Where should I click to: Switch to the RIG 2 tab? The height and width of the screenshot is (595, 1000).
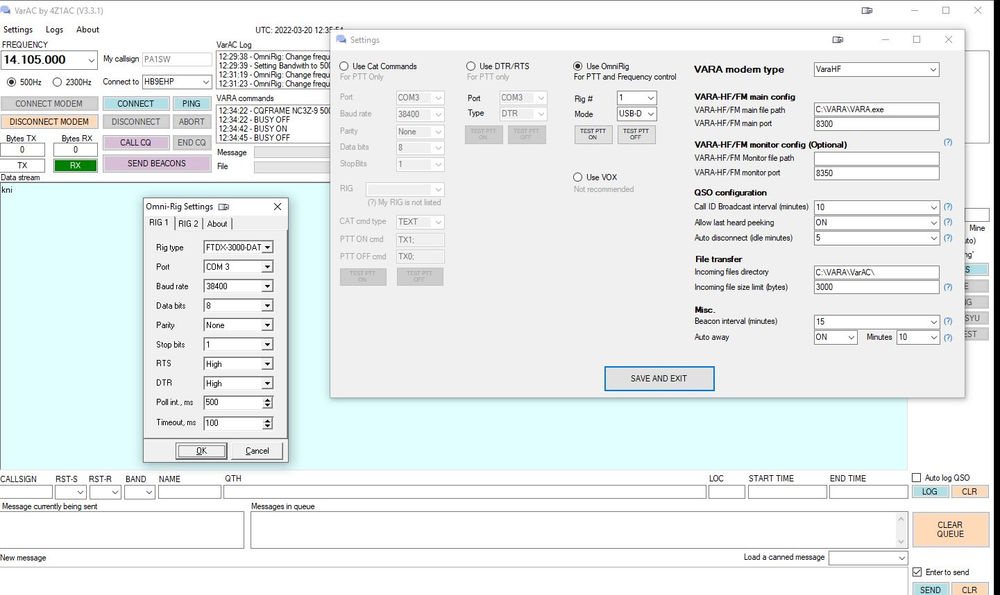click(x=187, y=223)
